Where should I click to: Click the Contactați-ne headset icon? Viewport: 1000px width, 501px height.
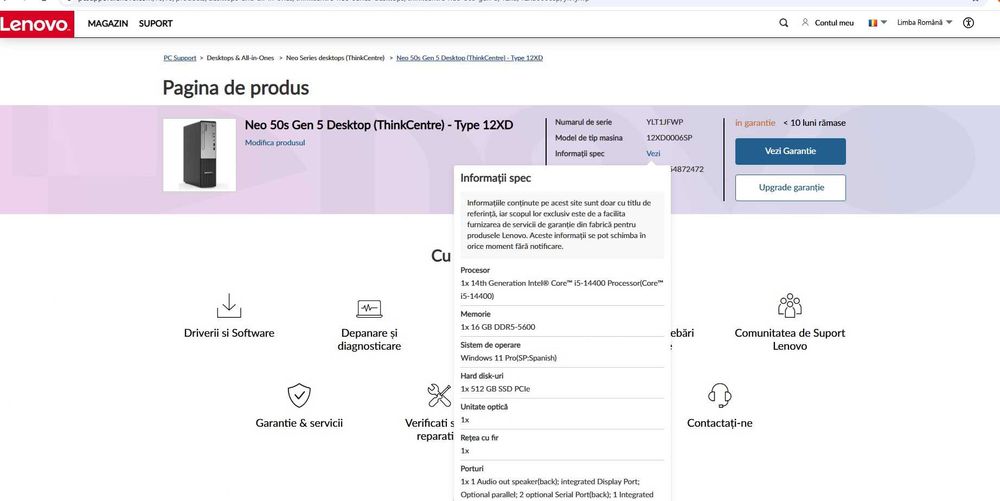click(x=719, y=395)
